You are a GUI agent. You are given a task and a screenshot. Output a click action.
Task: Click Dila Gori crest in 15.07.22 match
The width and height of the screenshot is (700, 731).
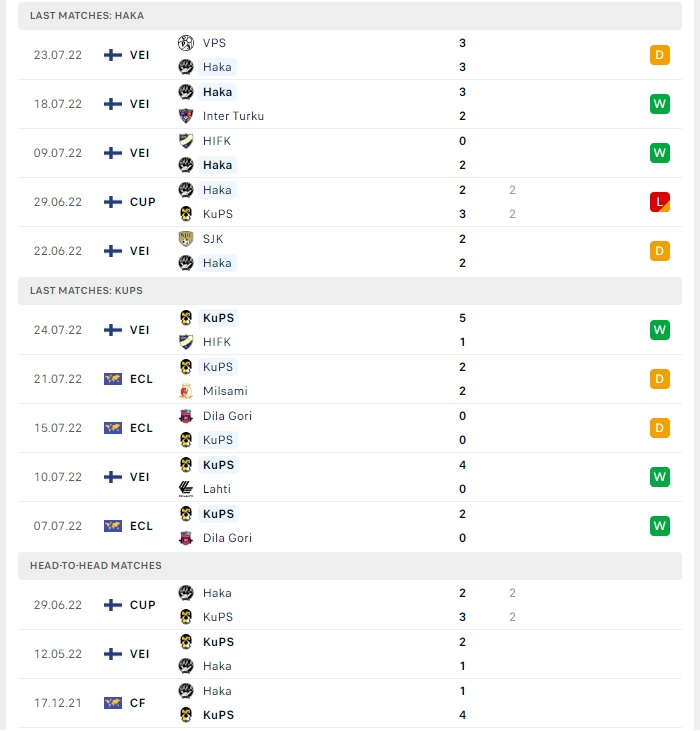(185, 416)
